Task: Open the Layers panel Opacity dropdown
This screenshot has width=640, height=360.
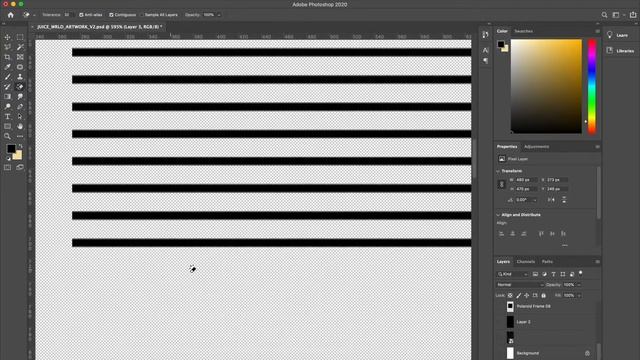Action: [579, 285]
